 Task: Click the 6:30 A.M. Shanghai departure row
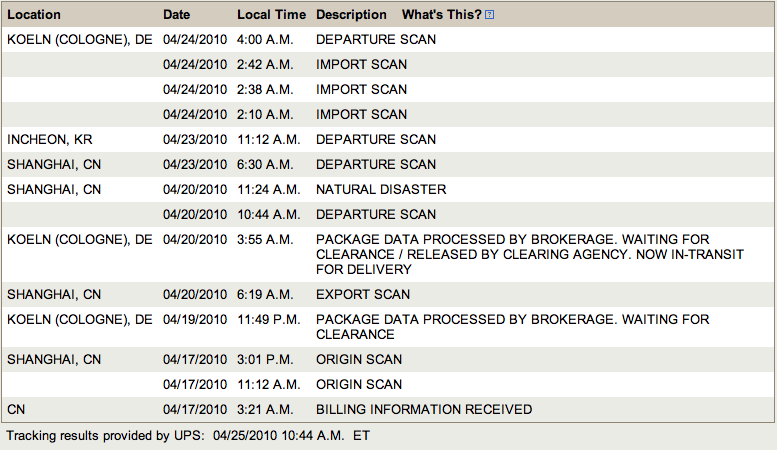click(388, 165)
